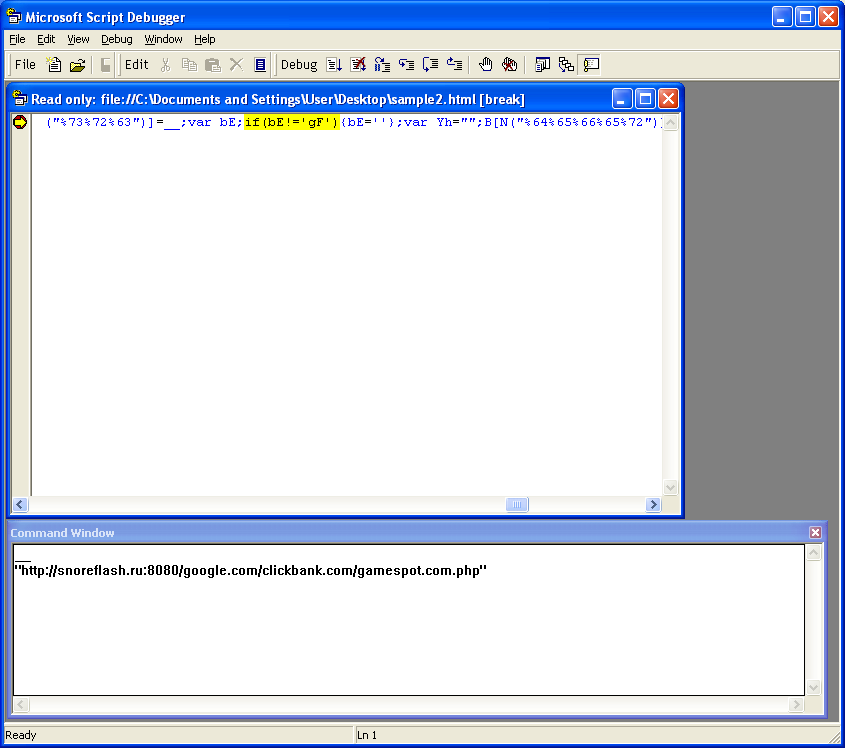Image resolution: width=845 pixels, height=748 pixels.
Task: Close the Command Window panel
Action: (x=815, y=533)
